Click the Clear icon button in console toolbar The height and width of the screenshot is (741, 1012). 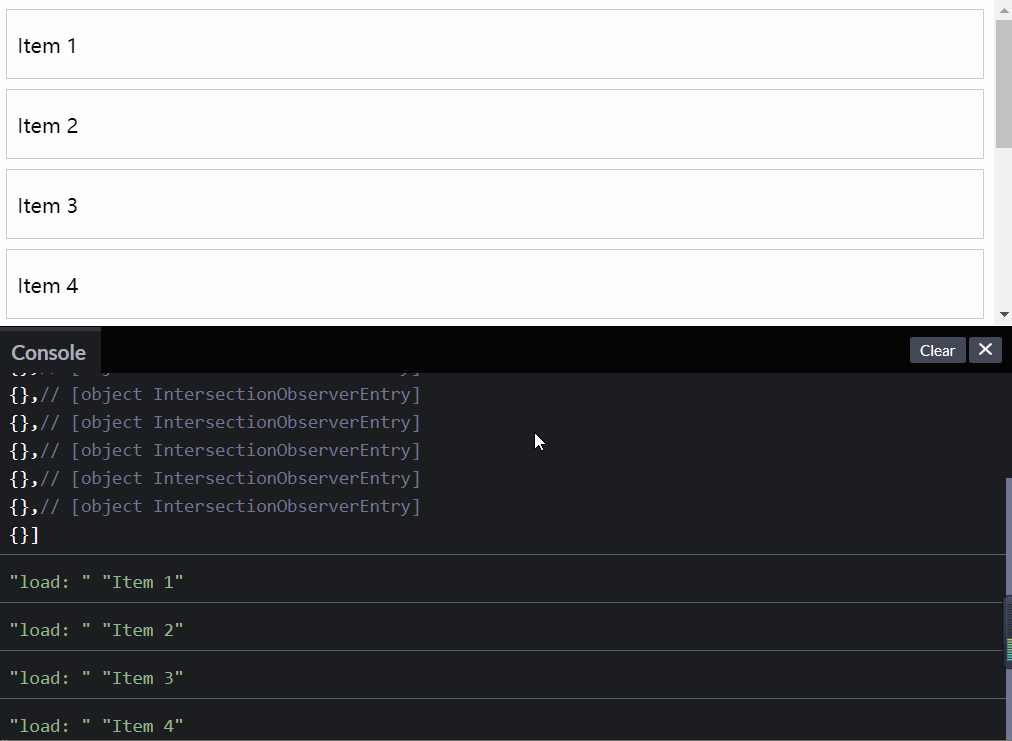tap(936, 350)
